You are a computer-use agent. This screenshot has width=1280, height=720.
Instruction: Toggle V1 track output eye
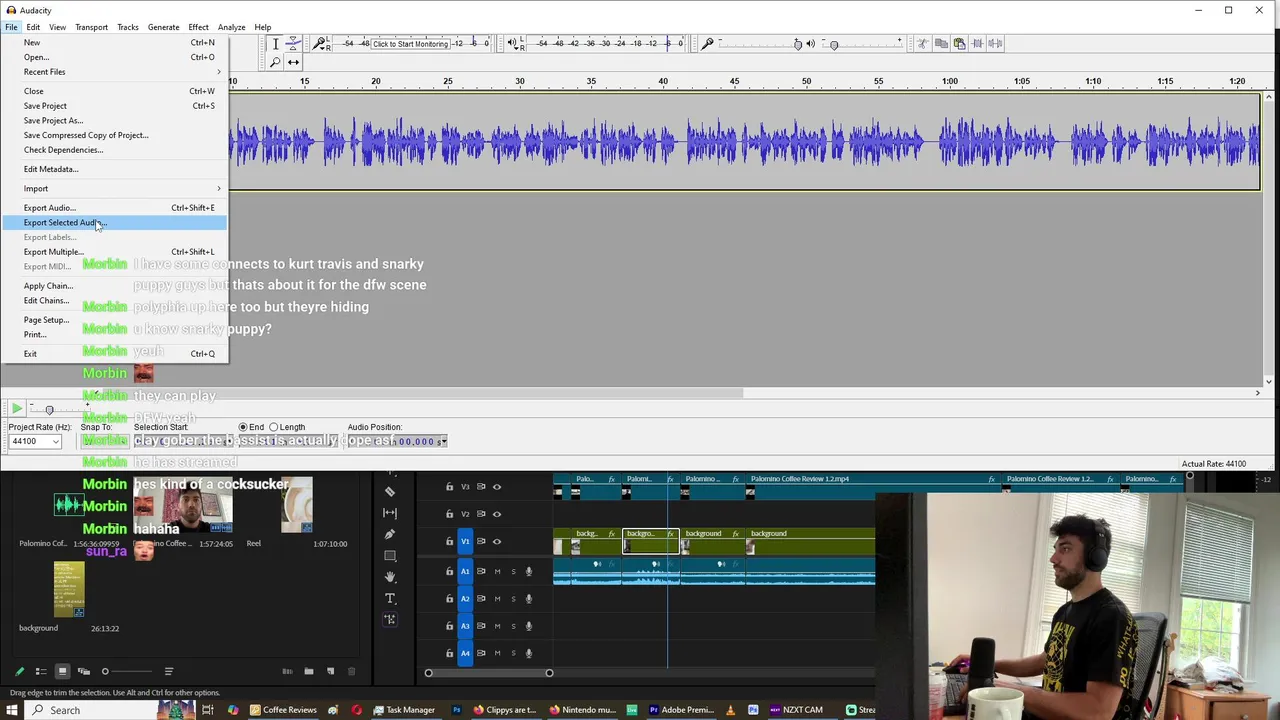point(496,541)
